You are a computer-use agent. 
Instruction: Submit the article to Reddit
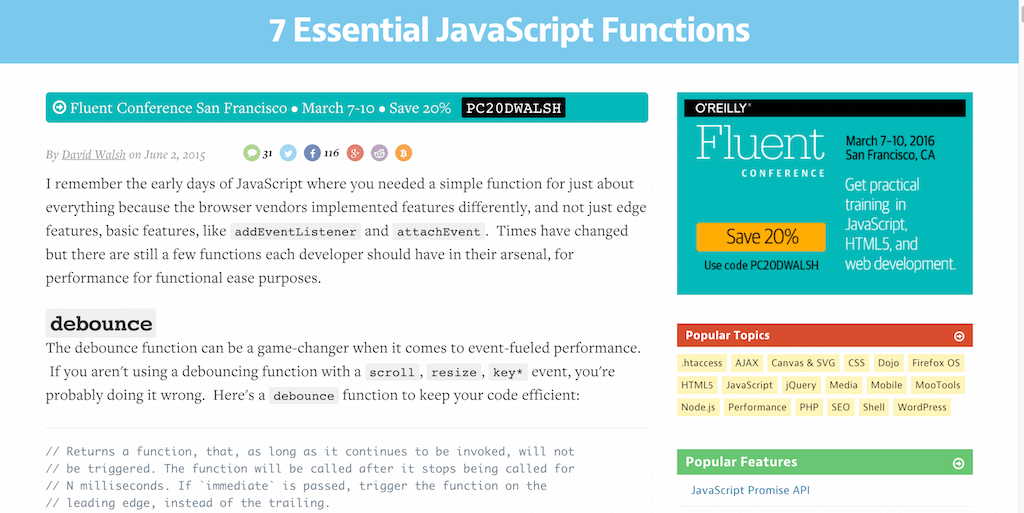380,153
